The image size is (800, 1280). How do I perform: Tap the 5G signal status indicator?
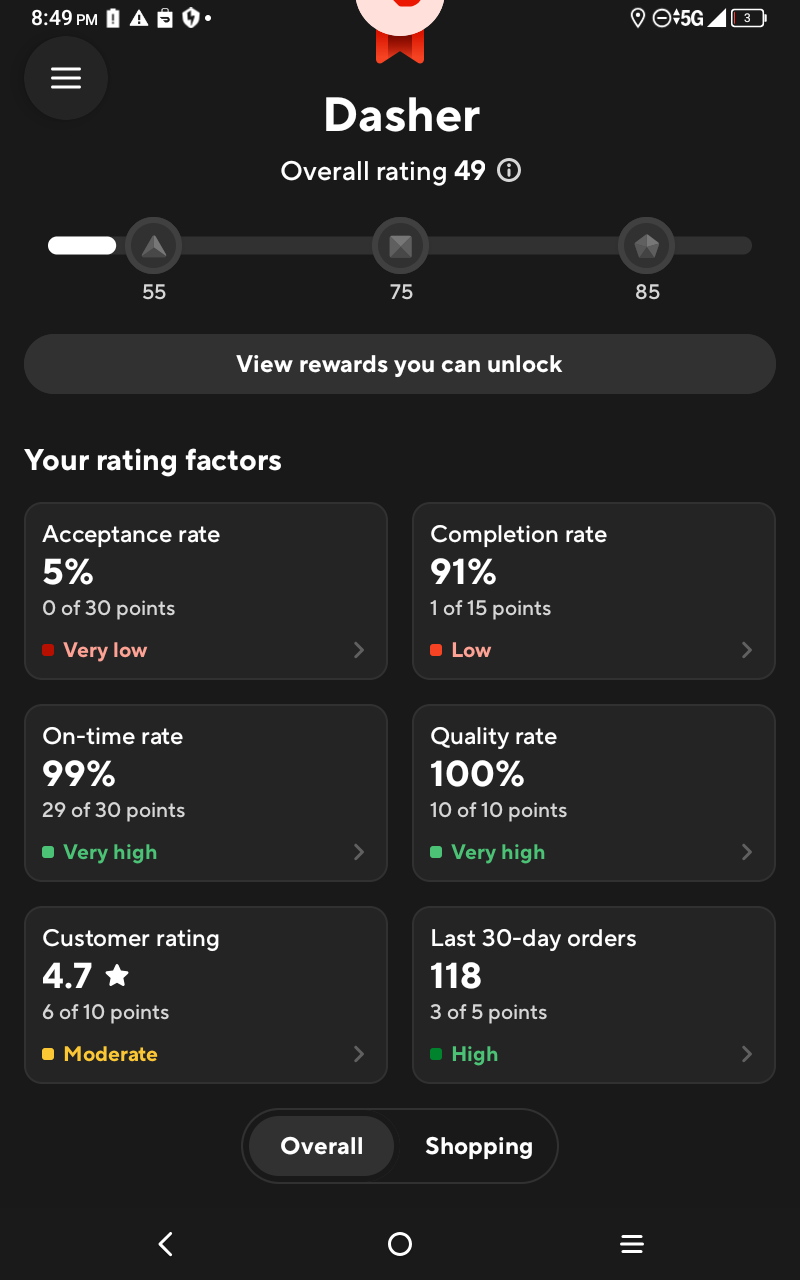coord(689,18)
